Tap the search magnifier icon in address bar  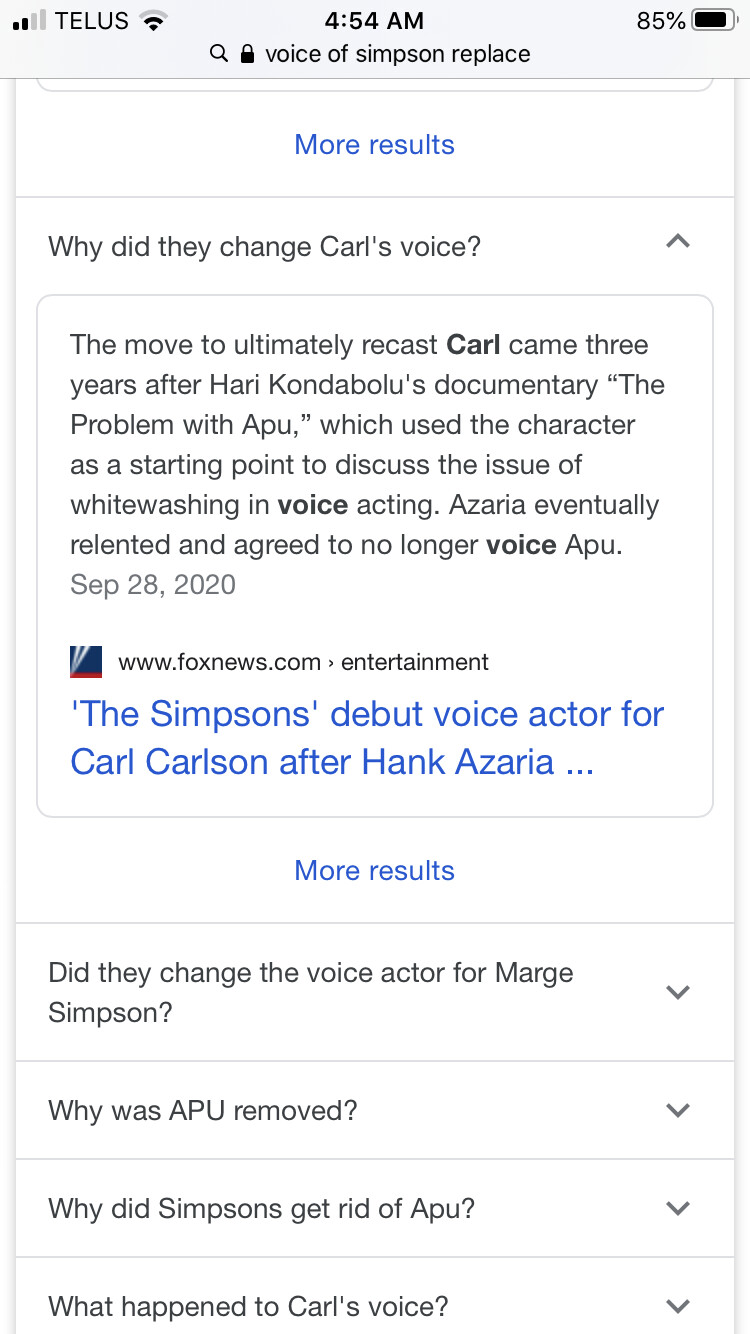pyautogui.click(x=219, y=54)
